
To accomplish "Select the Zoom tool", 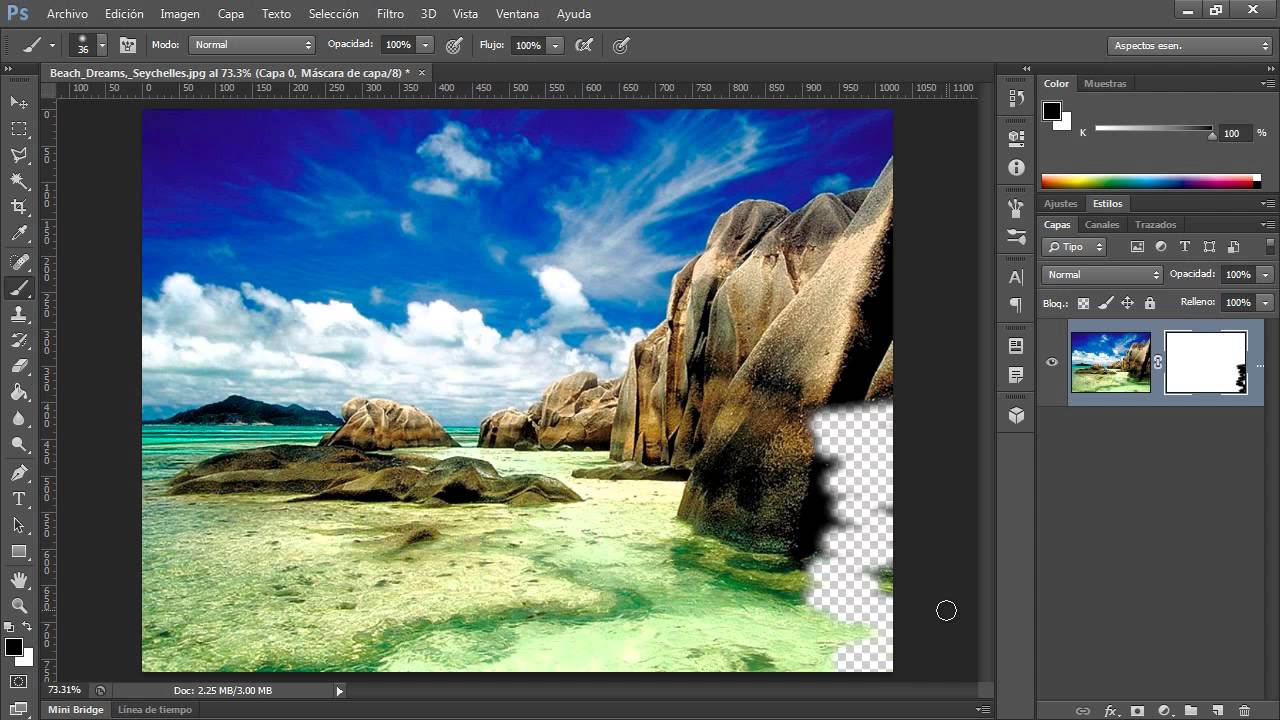I will tap(19, 605).
